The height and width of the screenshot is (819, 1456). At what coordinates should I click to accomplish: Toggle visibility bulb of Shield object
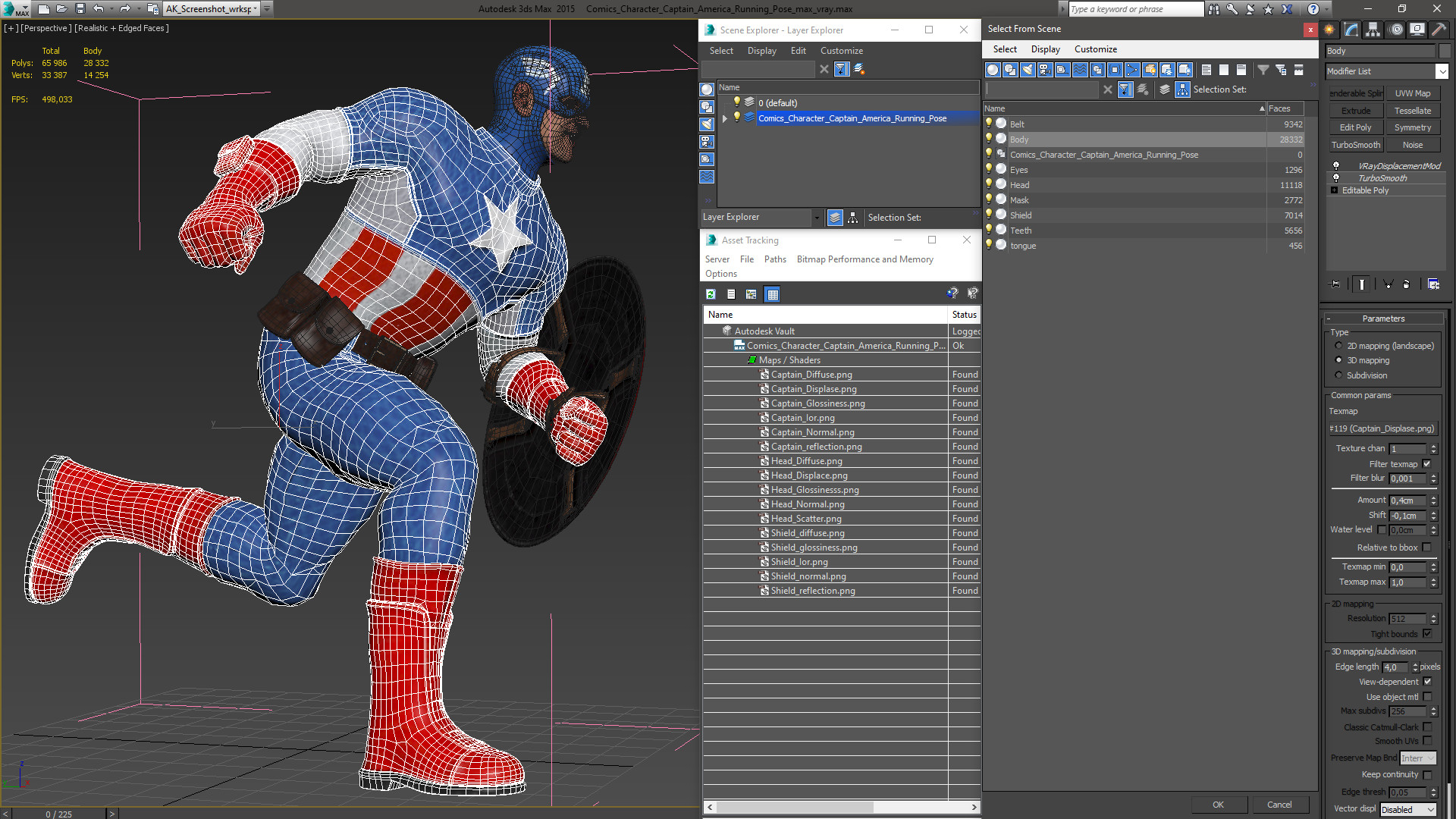[x=989, y=215]
